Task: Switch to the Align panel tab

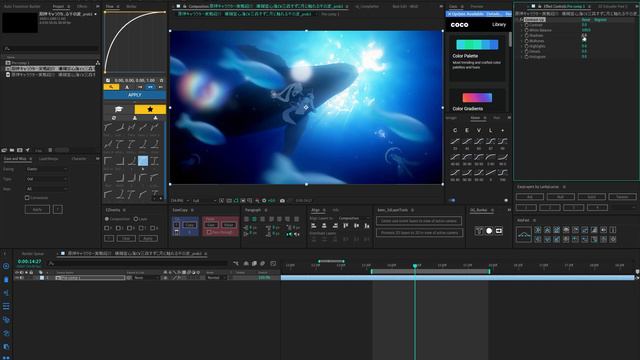Action: pyautogui.click(x=315, y=210)
